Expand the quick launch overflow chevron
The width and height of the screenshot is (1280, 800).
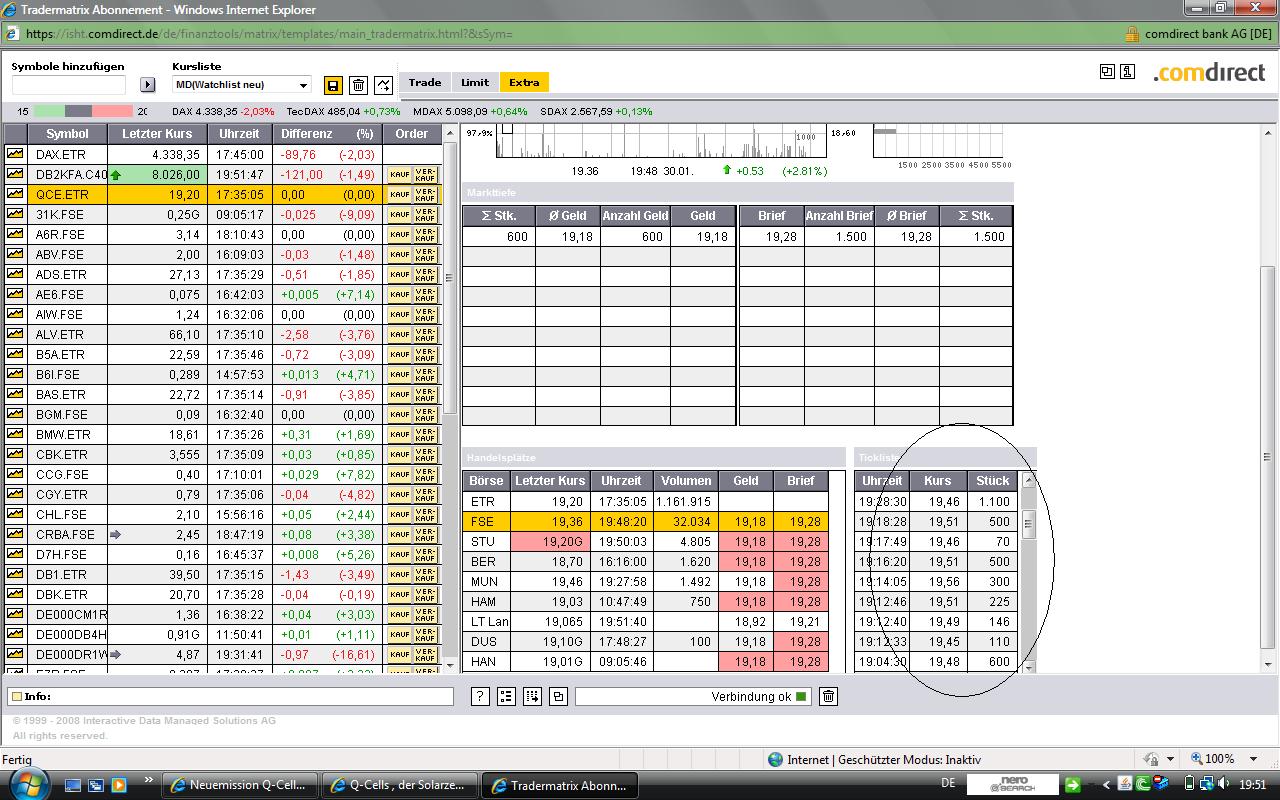pyautogui.click(x=149, y=780)
